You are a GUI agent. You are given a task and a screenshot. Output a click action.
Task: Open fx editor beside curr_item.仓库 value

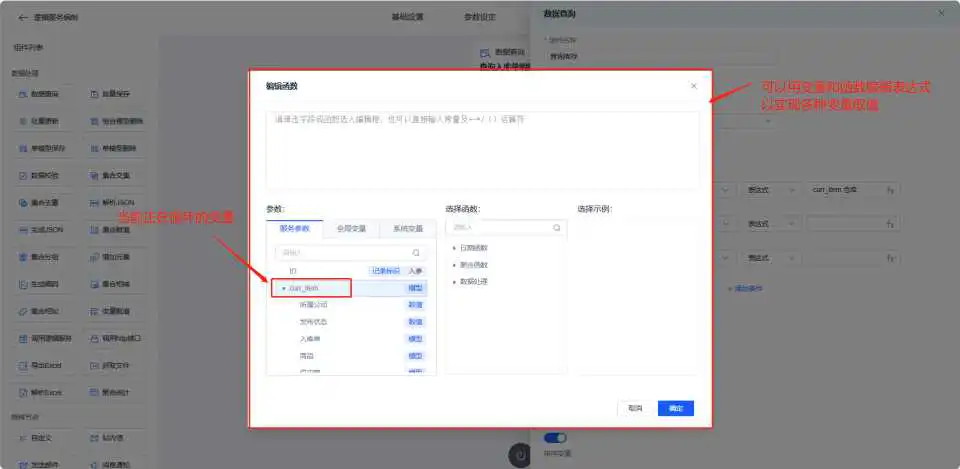pyautogui.click(x=890, y=190)
